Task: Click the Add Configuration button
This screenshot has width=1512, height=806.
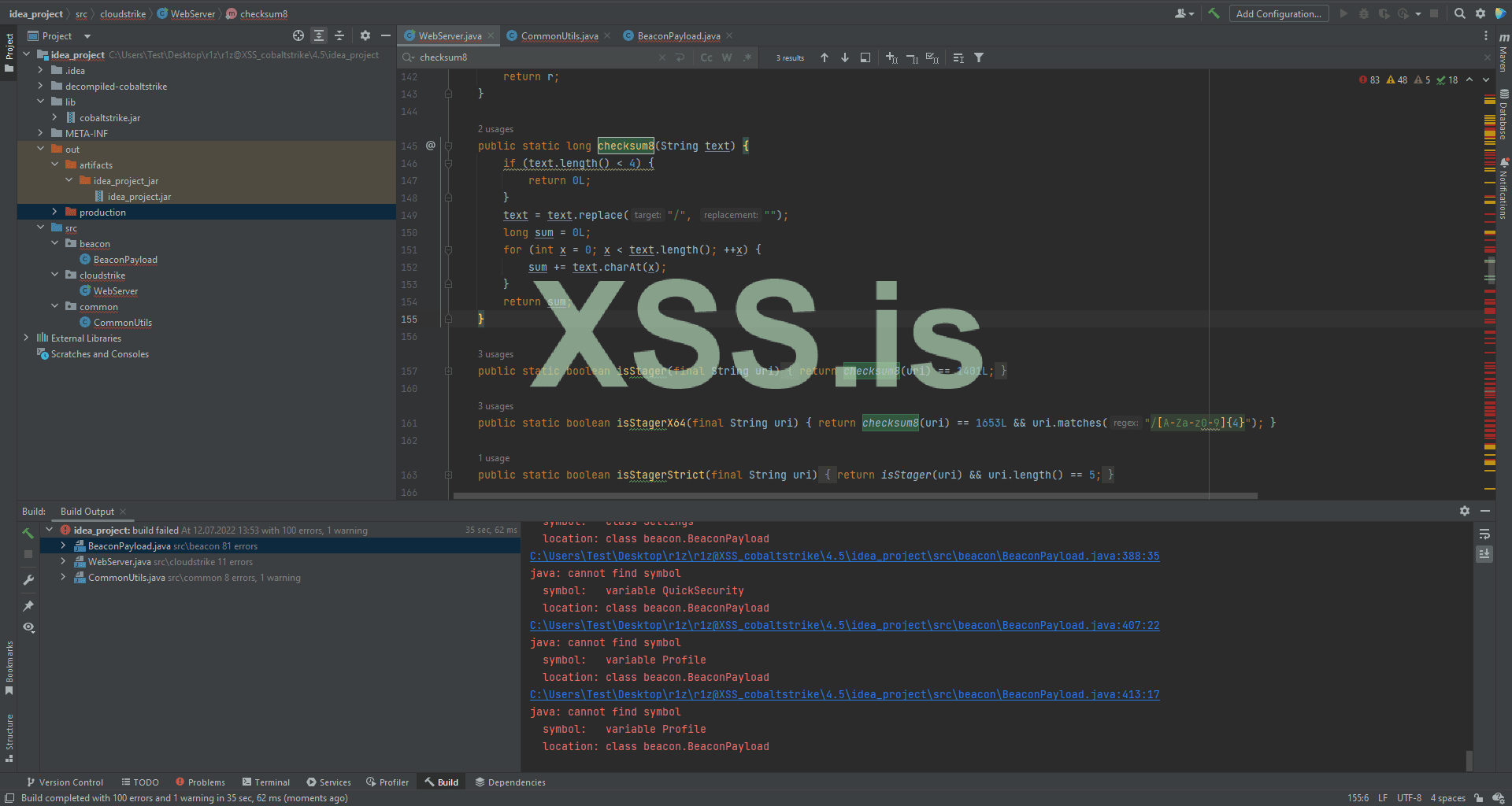Action: 1278,13
